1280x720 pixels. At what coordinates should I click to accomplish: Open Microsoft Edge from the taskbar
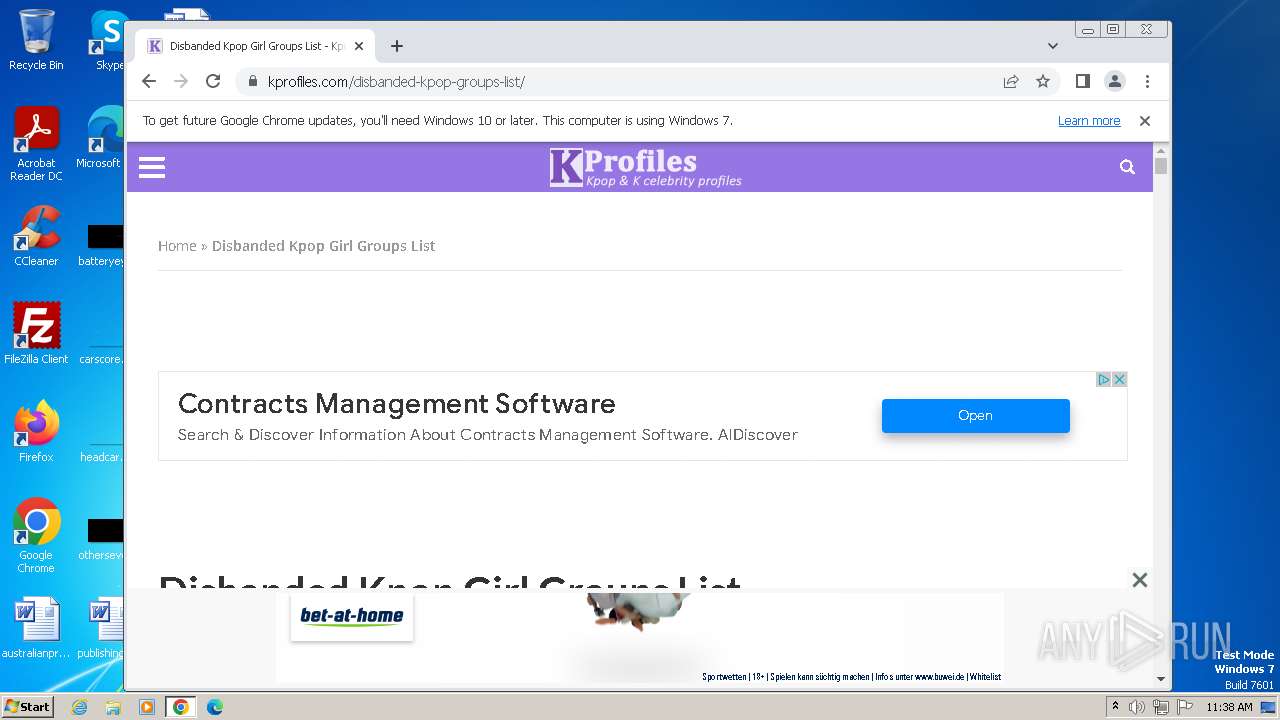(x=214, y=707)
